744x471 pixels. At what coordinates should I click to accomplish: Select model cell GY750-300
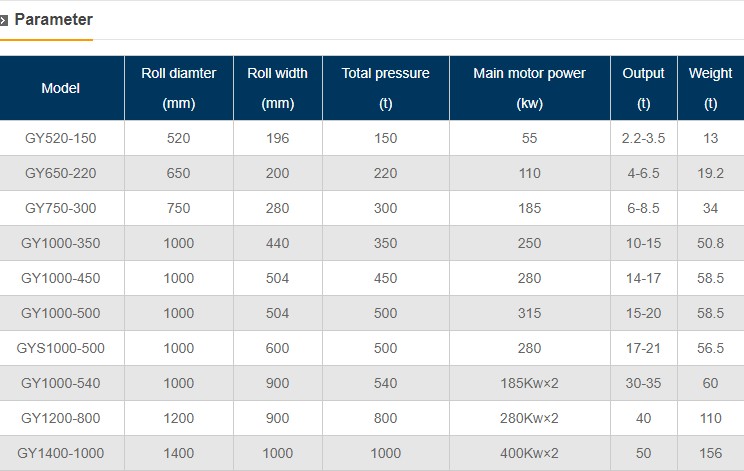pyautogui.click(x=61, y=208)
